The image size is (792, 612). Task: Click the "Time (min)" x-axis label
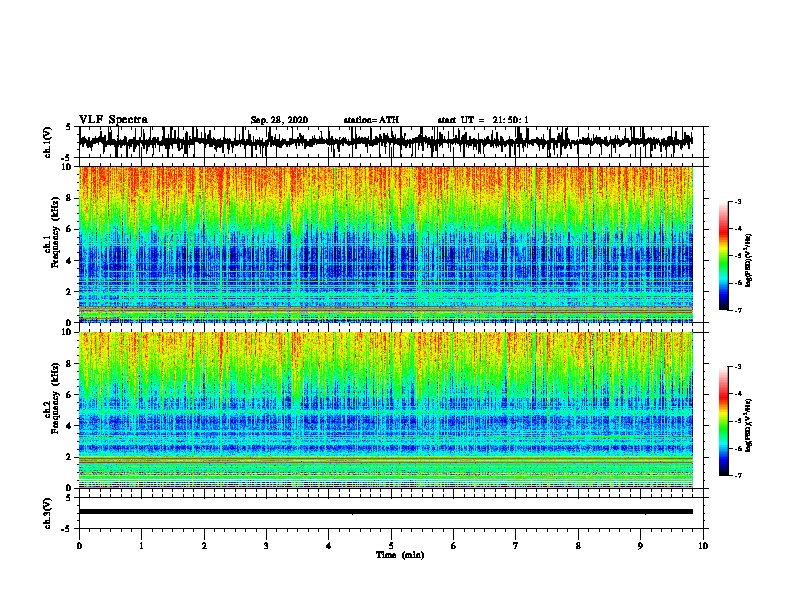click(x=400, y=555)
